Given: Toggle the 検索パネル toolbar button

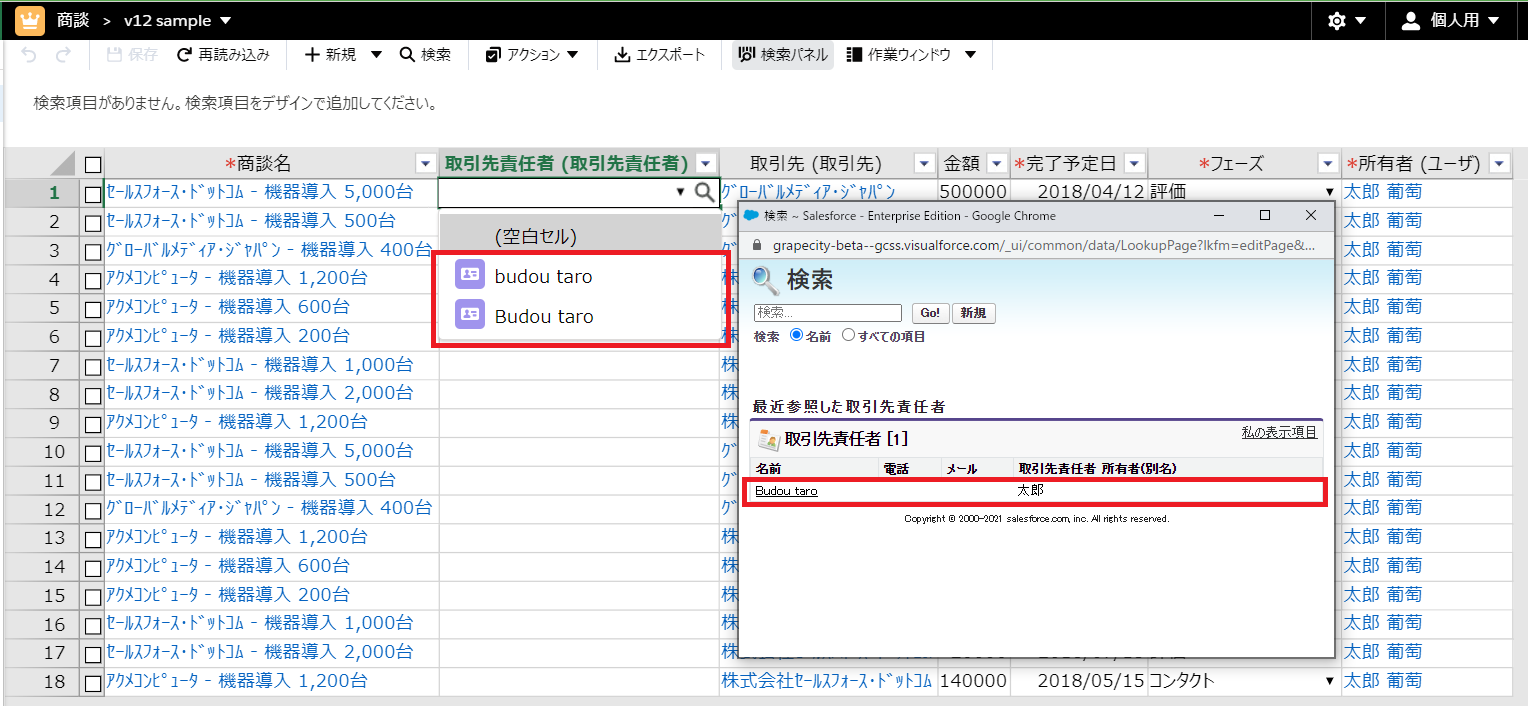Looking at the screenshot, I should point(783,55).
